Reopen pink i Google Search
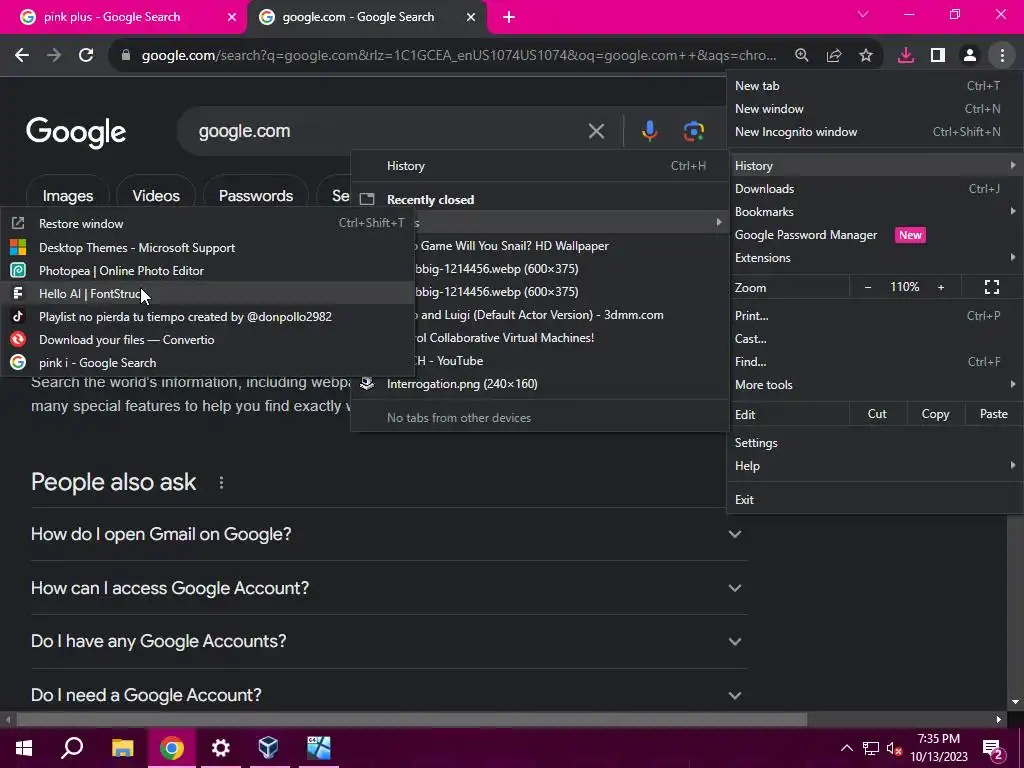This screenshot has height=768, width=1024. pyautogui.click(x=207, y=362)
